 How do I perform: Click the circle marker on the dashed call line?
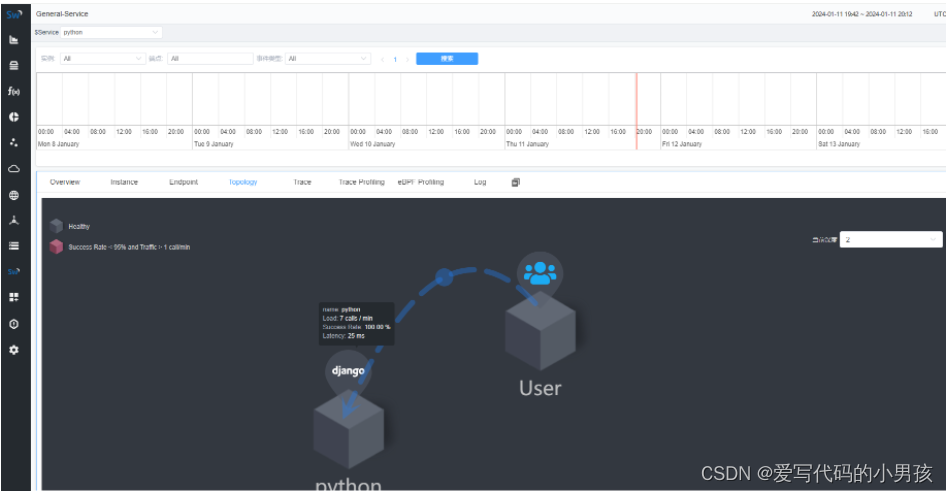point(444,277)
